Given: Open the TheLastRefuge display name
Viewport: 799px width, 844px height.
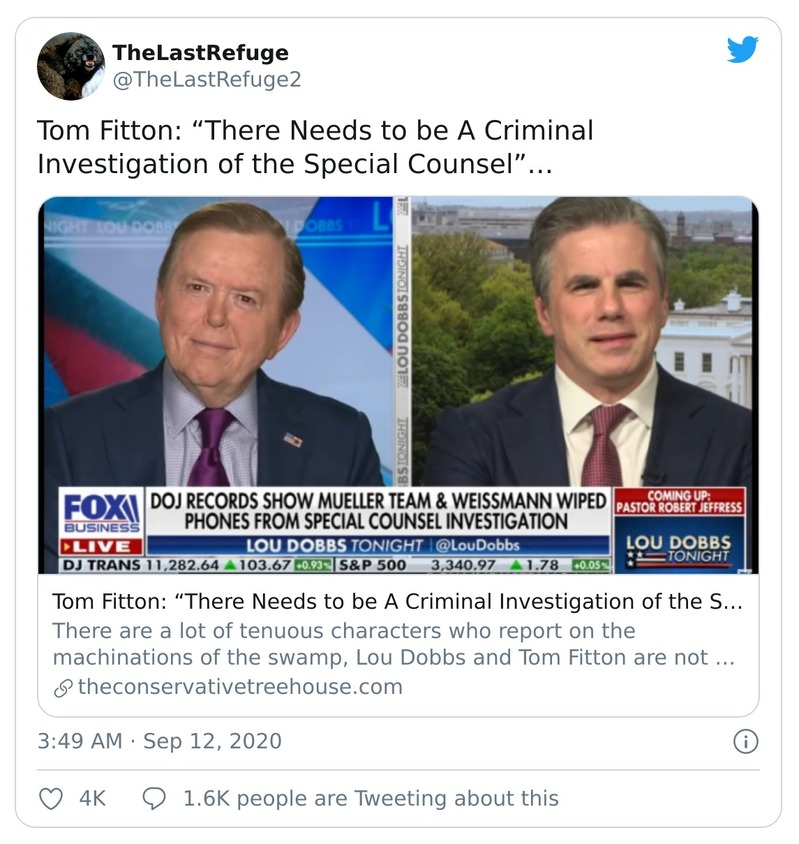Looking at the screenshot, I should (200, 52).
